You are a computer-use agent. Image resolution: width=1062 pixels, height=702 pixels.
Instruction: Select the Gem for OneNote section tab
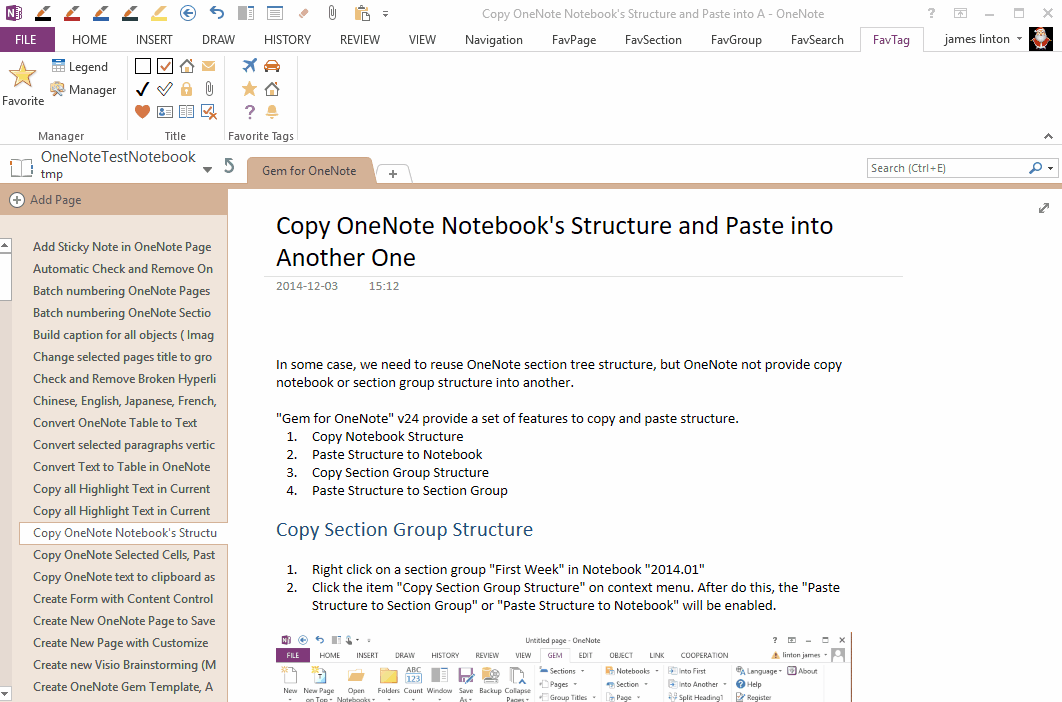pos(310,171)
